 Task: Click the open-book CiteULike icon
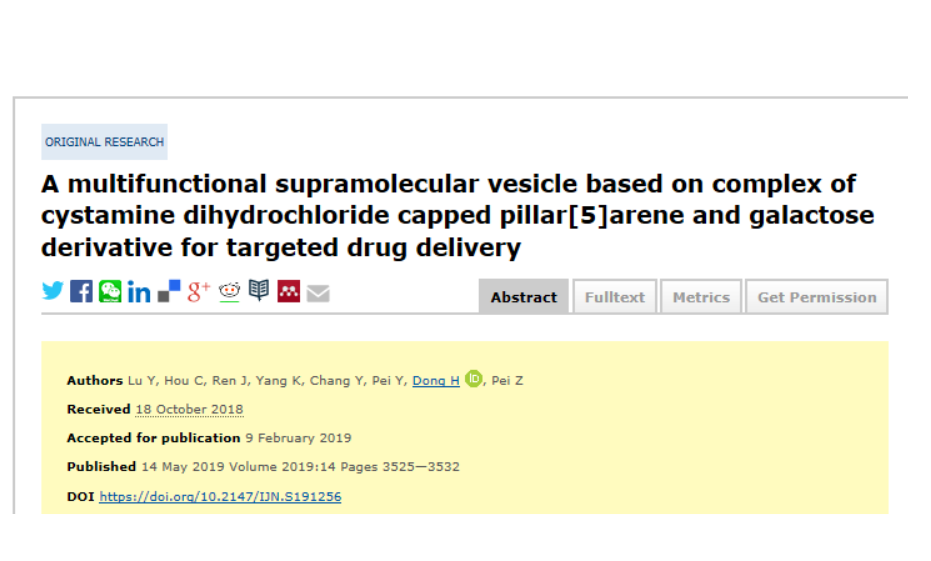click(x=259, y=291)
